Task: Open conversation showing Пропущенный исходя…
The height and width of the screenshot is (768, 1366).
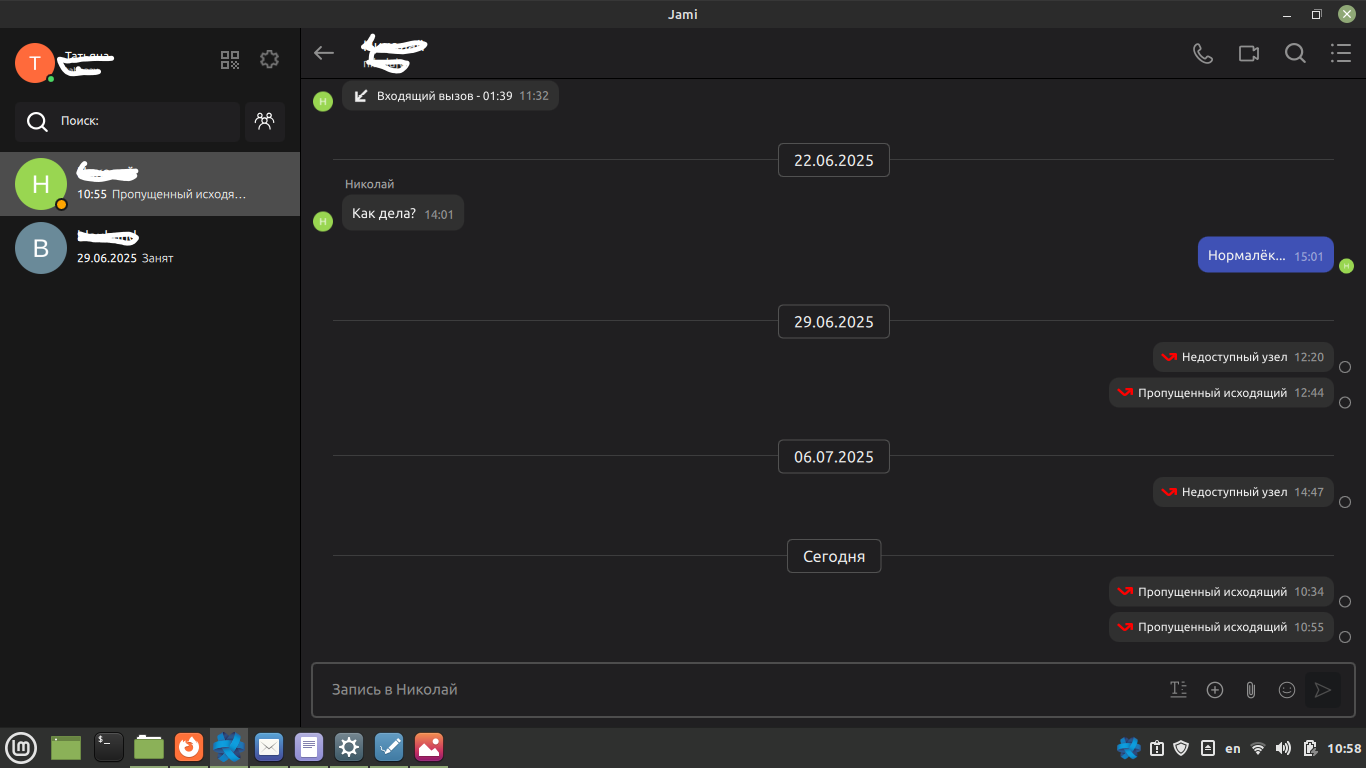Action: click(x=150, y=184)
